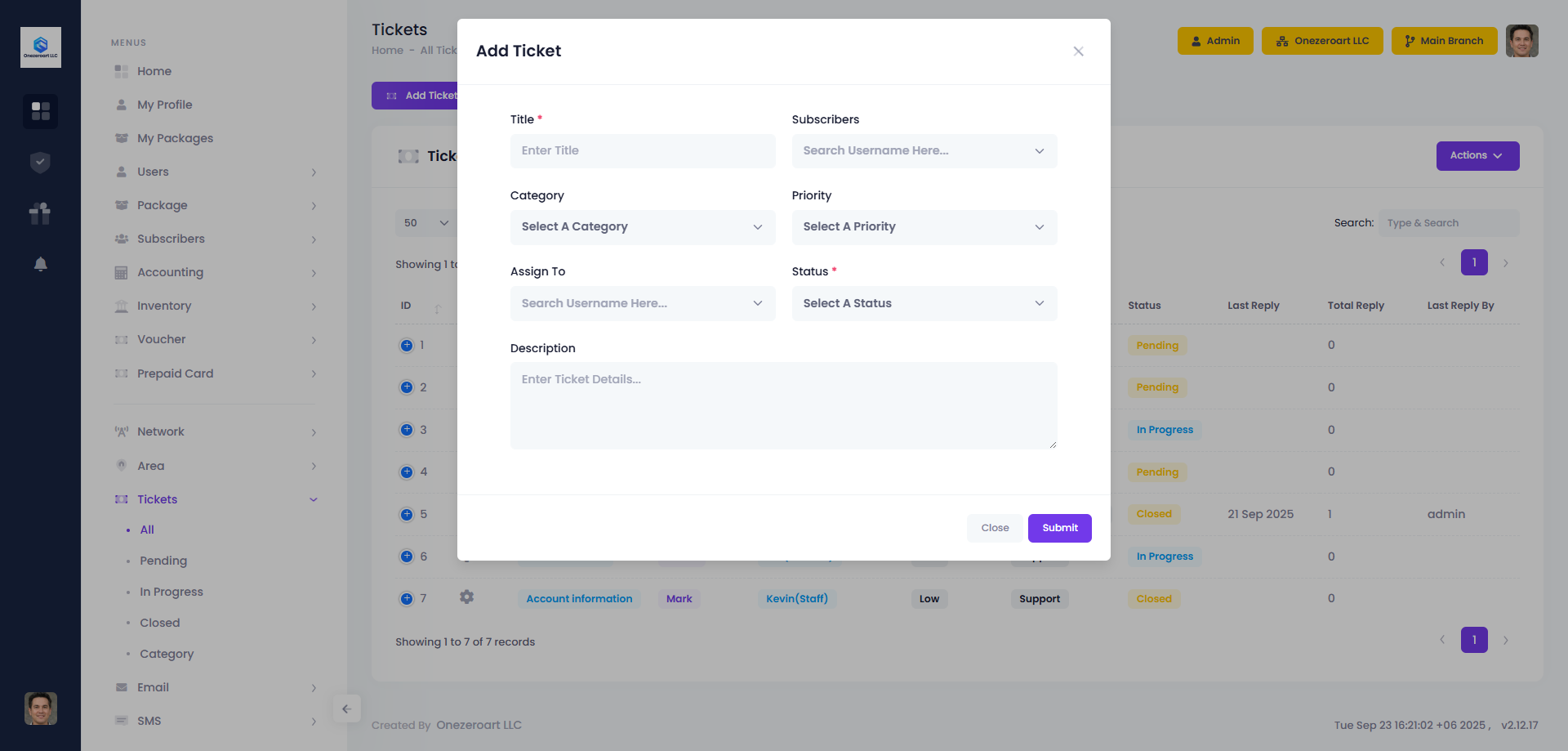This screenshot has height=751, width=1568.
Task: Select the Pending tickets submenu item
Action: (x=163, y=561)
